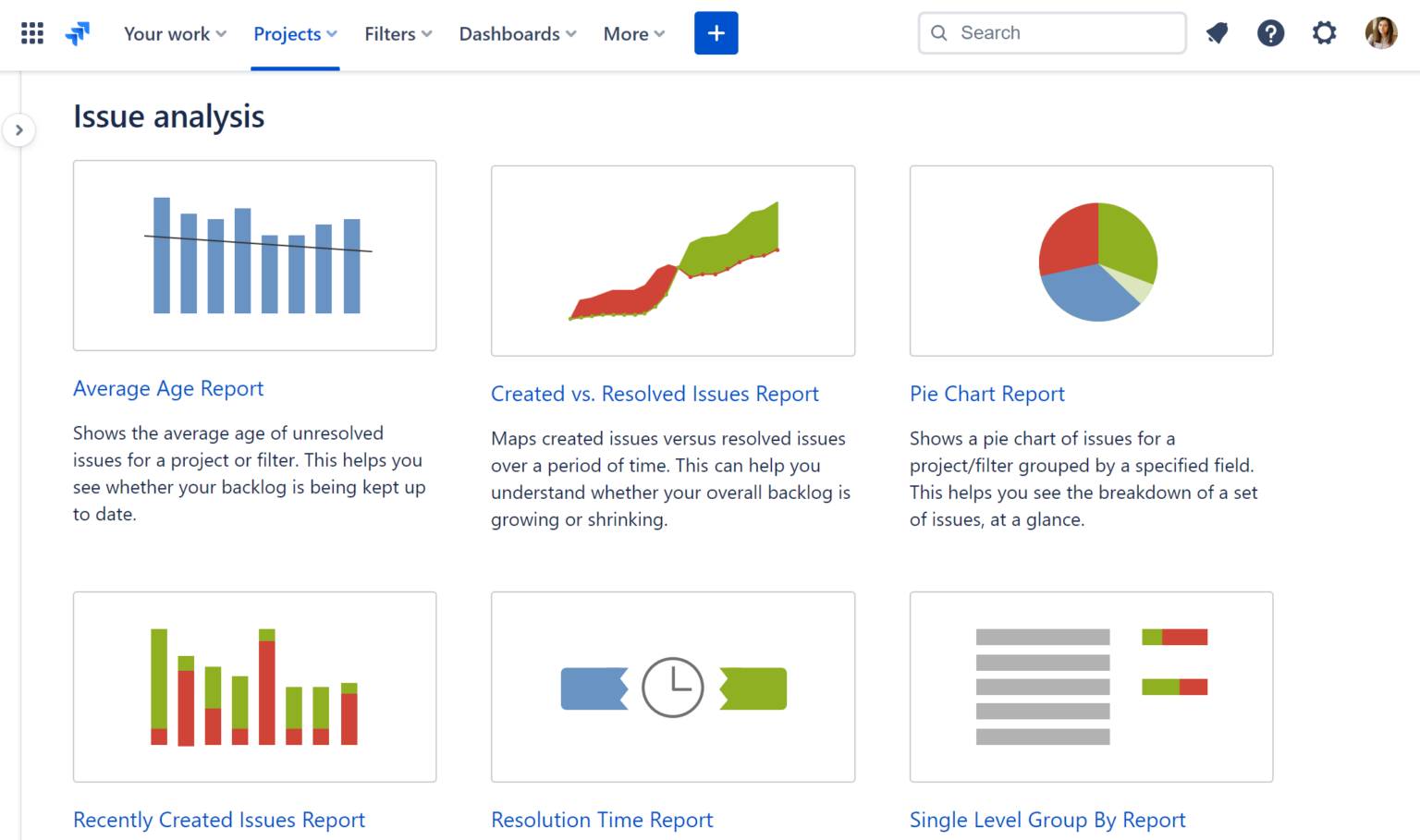Image resolution: width=1420 pixels, height=840 pixels.
Task: Create a new issue with the plus button
Action: click(x=716, y=32)
